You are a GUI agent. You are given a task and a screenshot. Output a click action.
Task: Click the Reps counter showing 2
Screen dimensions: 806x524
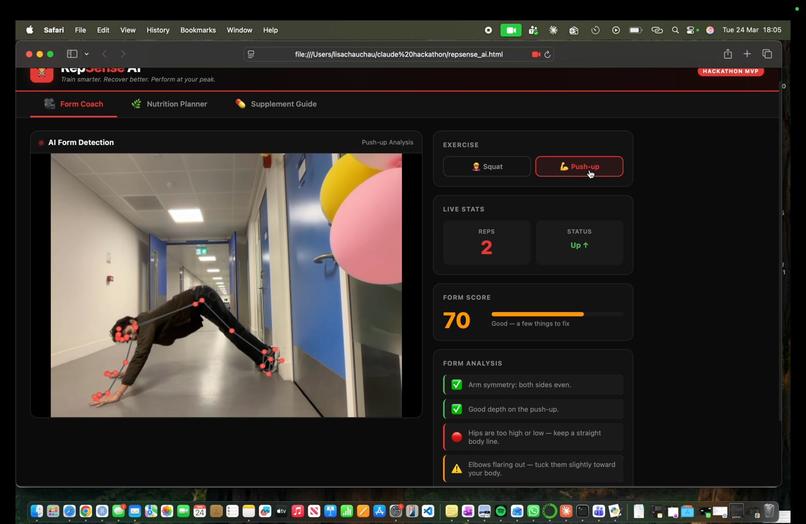(x=486, y=248)
